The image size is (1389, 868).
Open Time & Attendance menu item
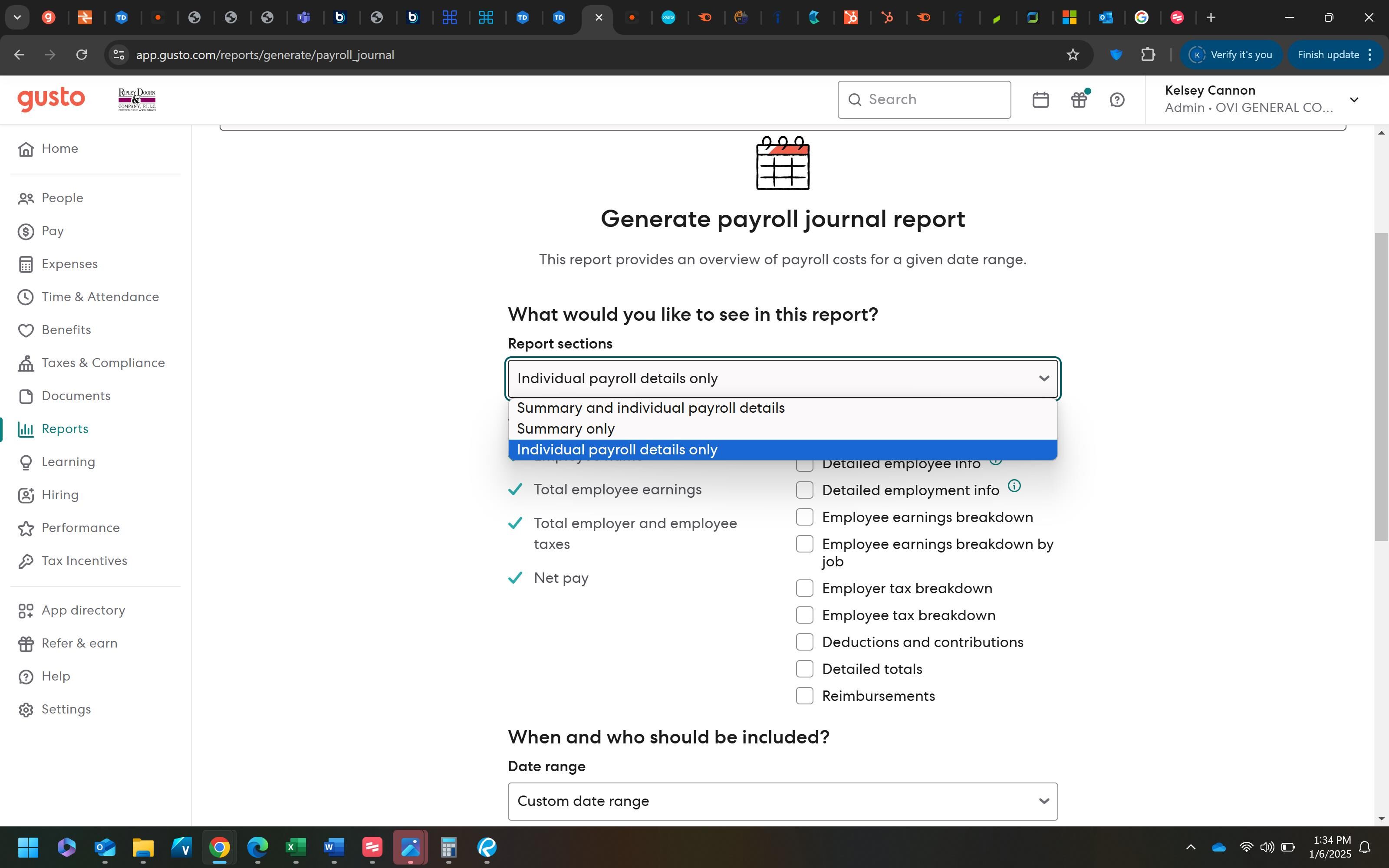click(x=100, y=297)
